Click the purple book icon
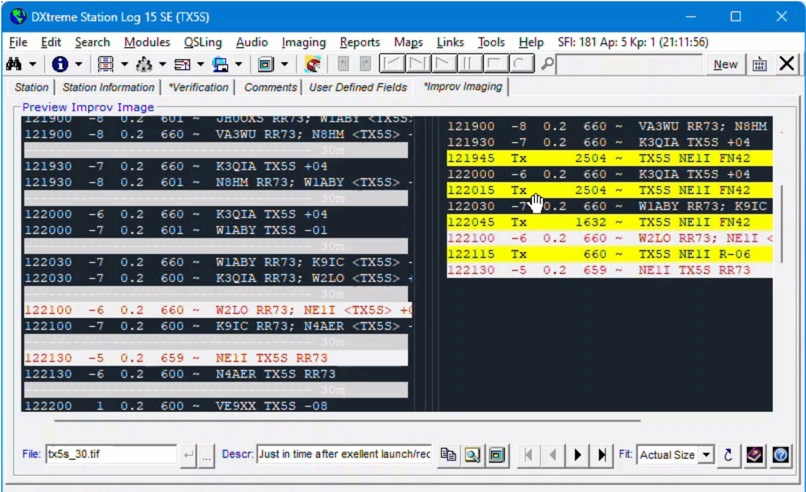Screen dimensions: 806x492 [x=754, y=455]
